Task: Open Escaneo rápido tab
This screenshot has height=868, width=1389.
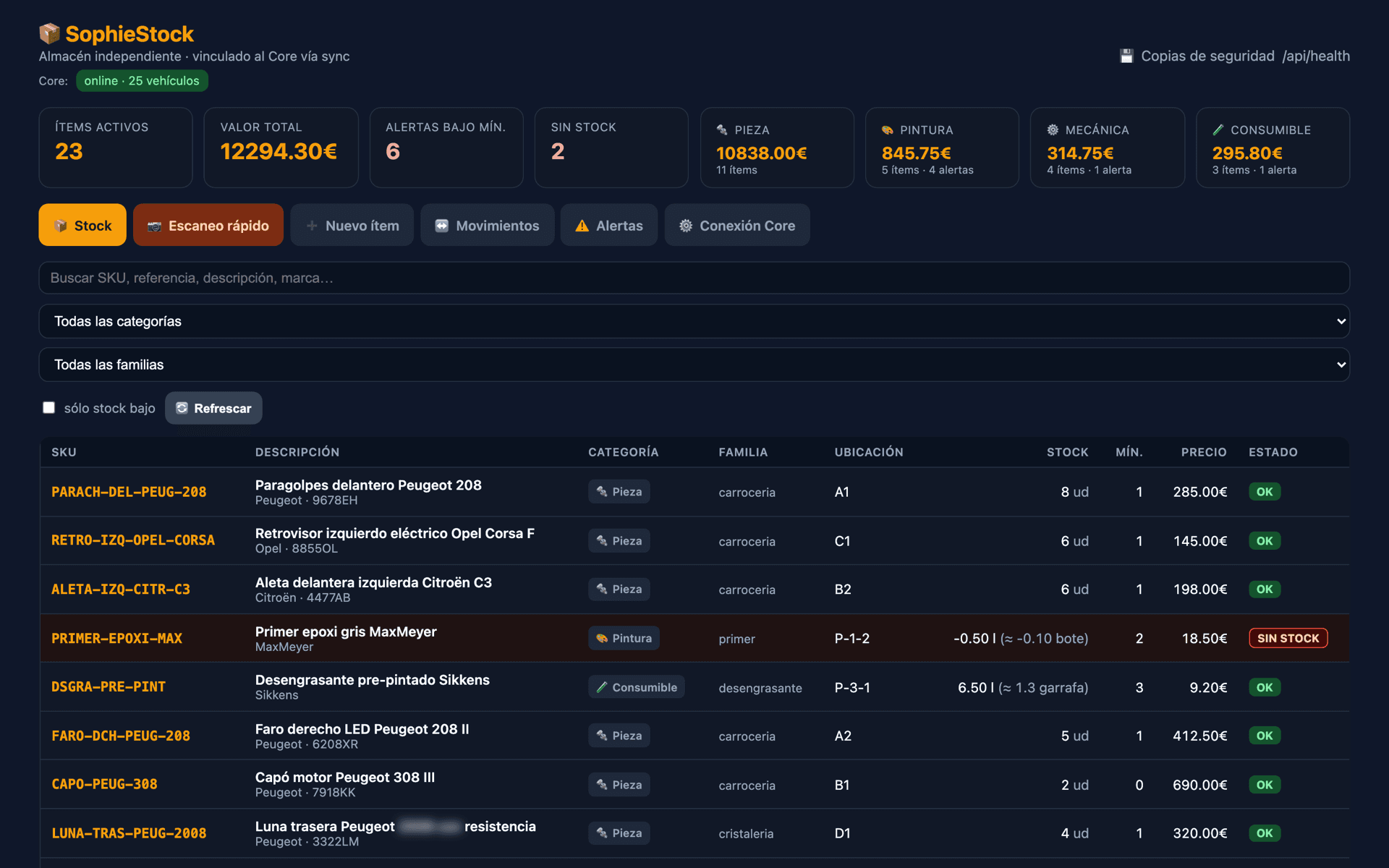Action: click(208, 226)
